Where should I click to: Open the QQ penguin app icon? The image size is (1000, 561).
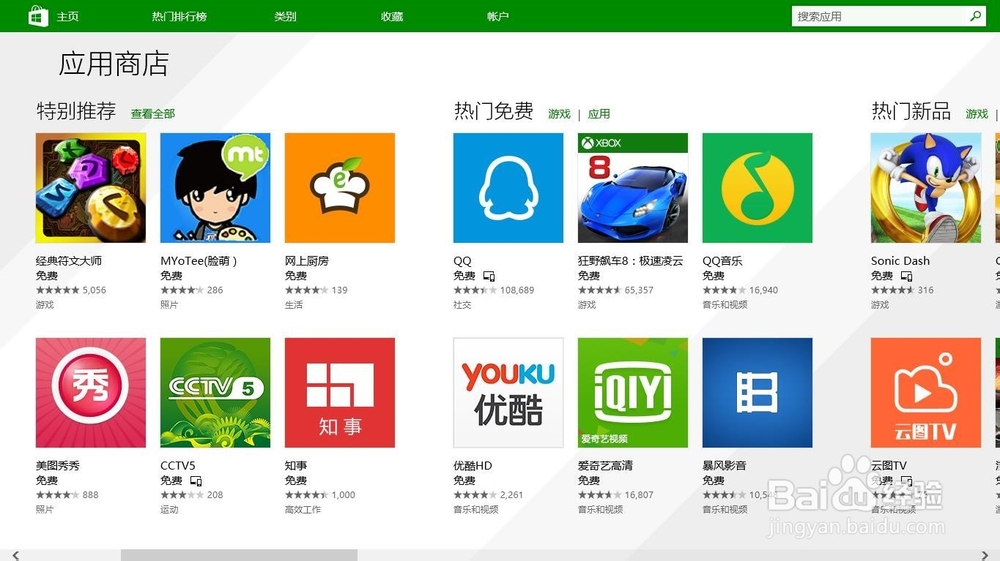click(x=508, y=188)
